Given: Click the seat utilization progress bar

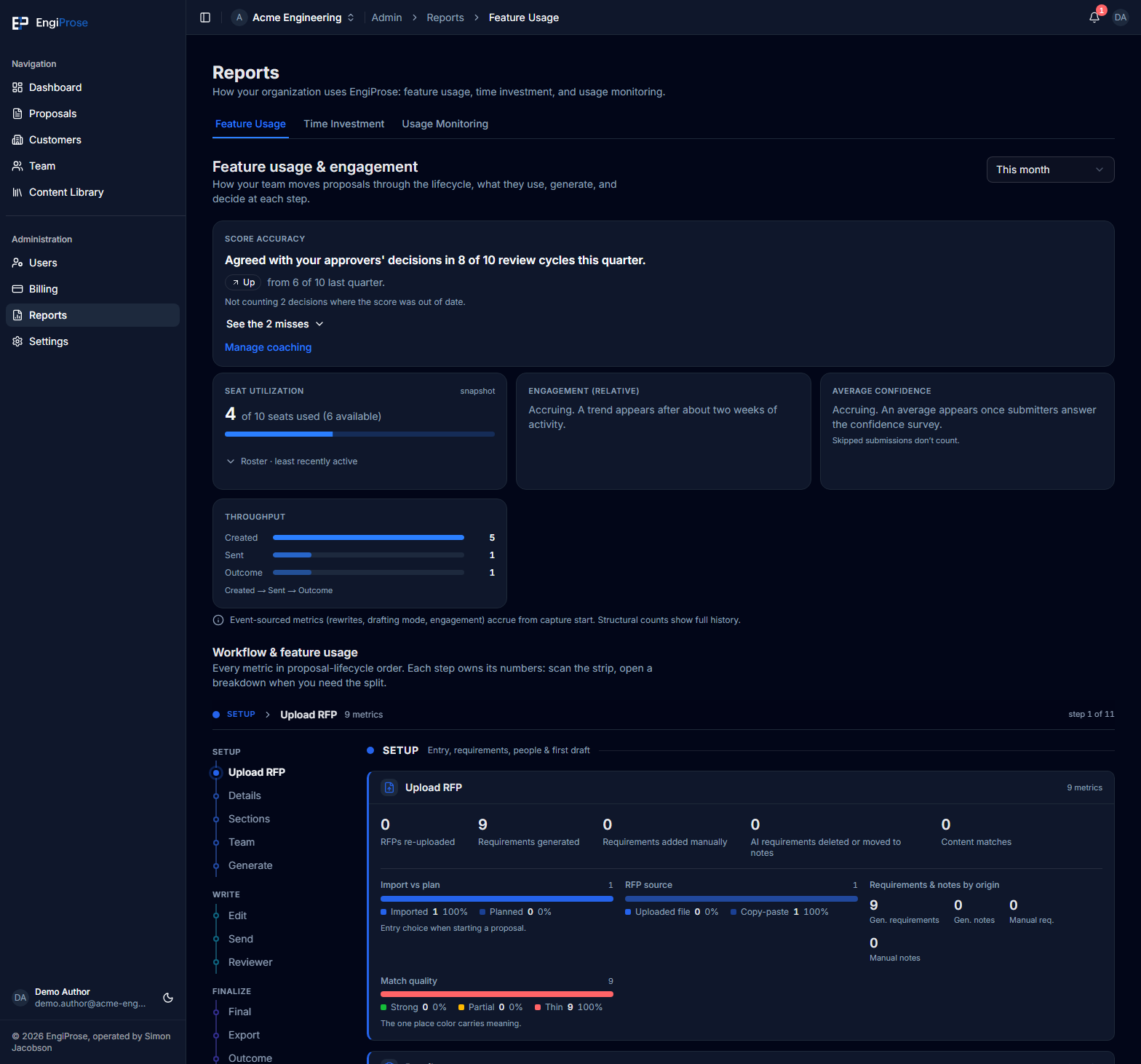Looking at the screenshot, I should pyautogui.click(x=359, y=434).
